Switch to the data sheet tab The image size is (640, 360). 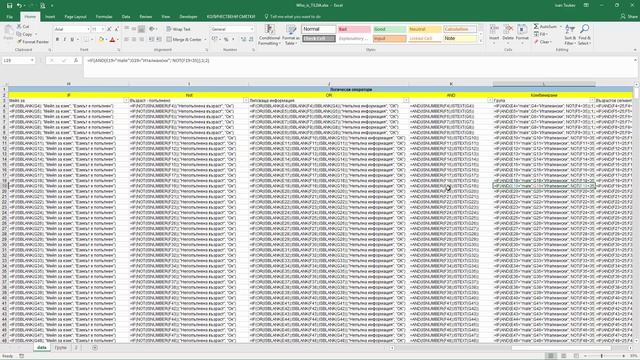[42, 348]
